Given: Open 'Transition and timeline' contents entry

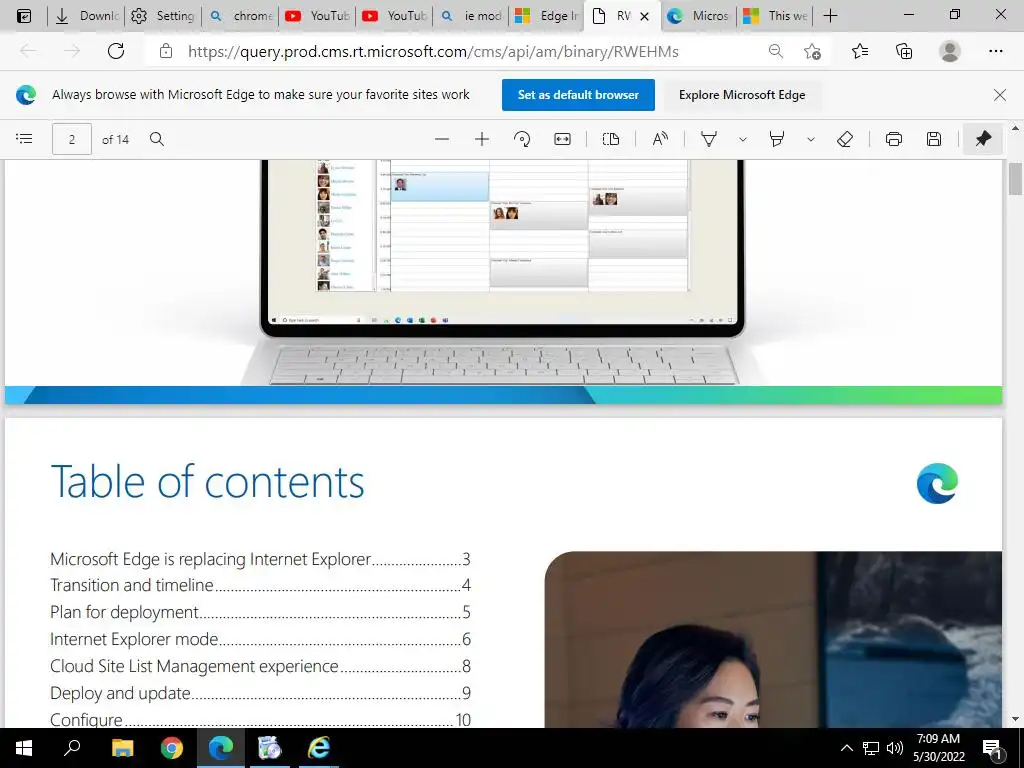Looking at the screenshot, I should [260, 585].
